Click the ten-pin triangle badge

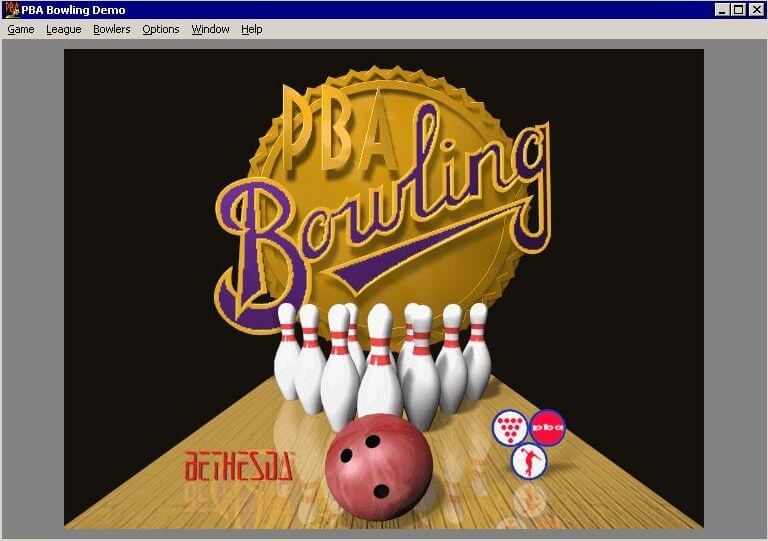(510, 428)
